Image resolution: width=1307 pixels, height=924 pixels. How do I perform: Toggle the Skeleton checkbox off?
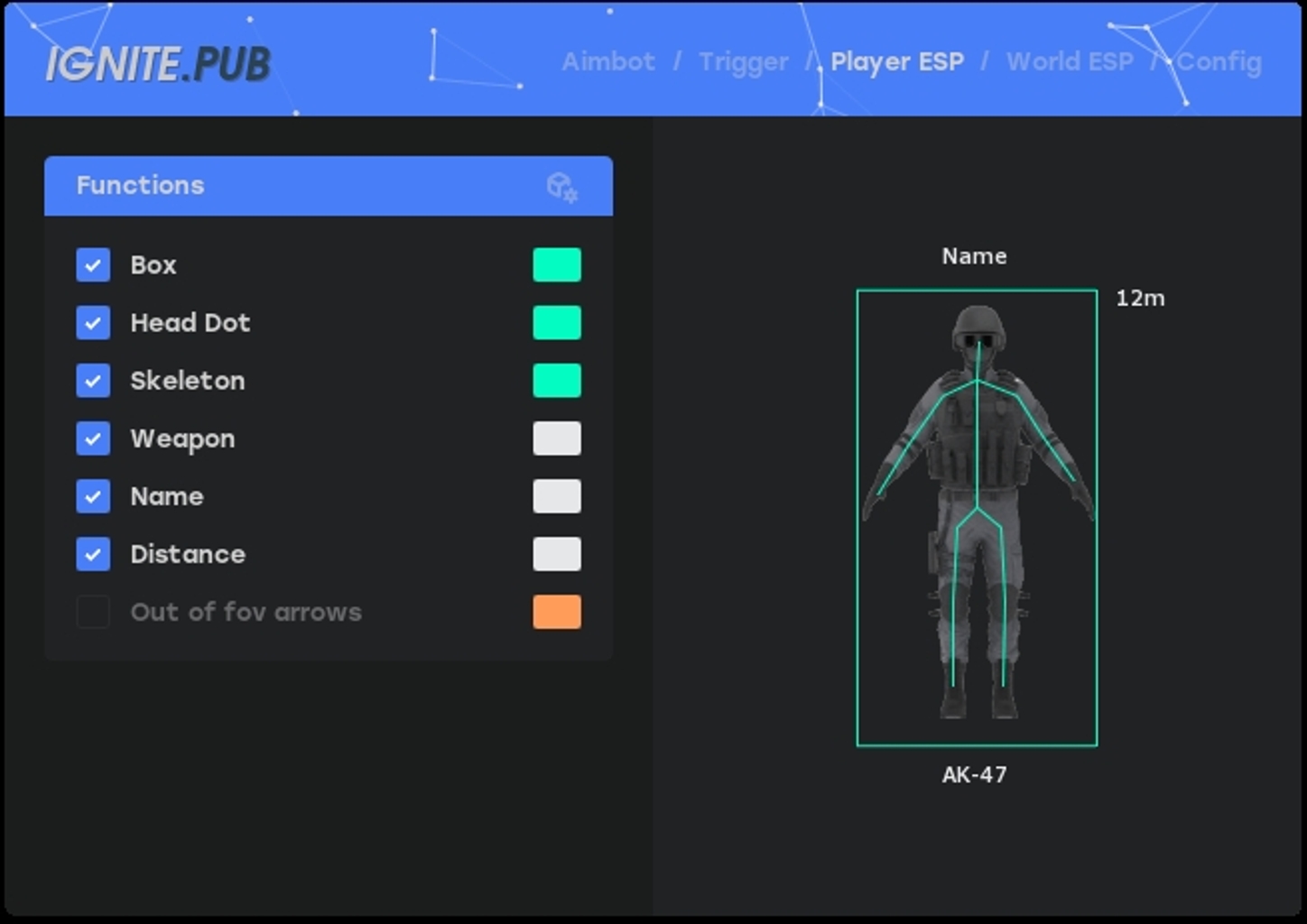point(93,381)
